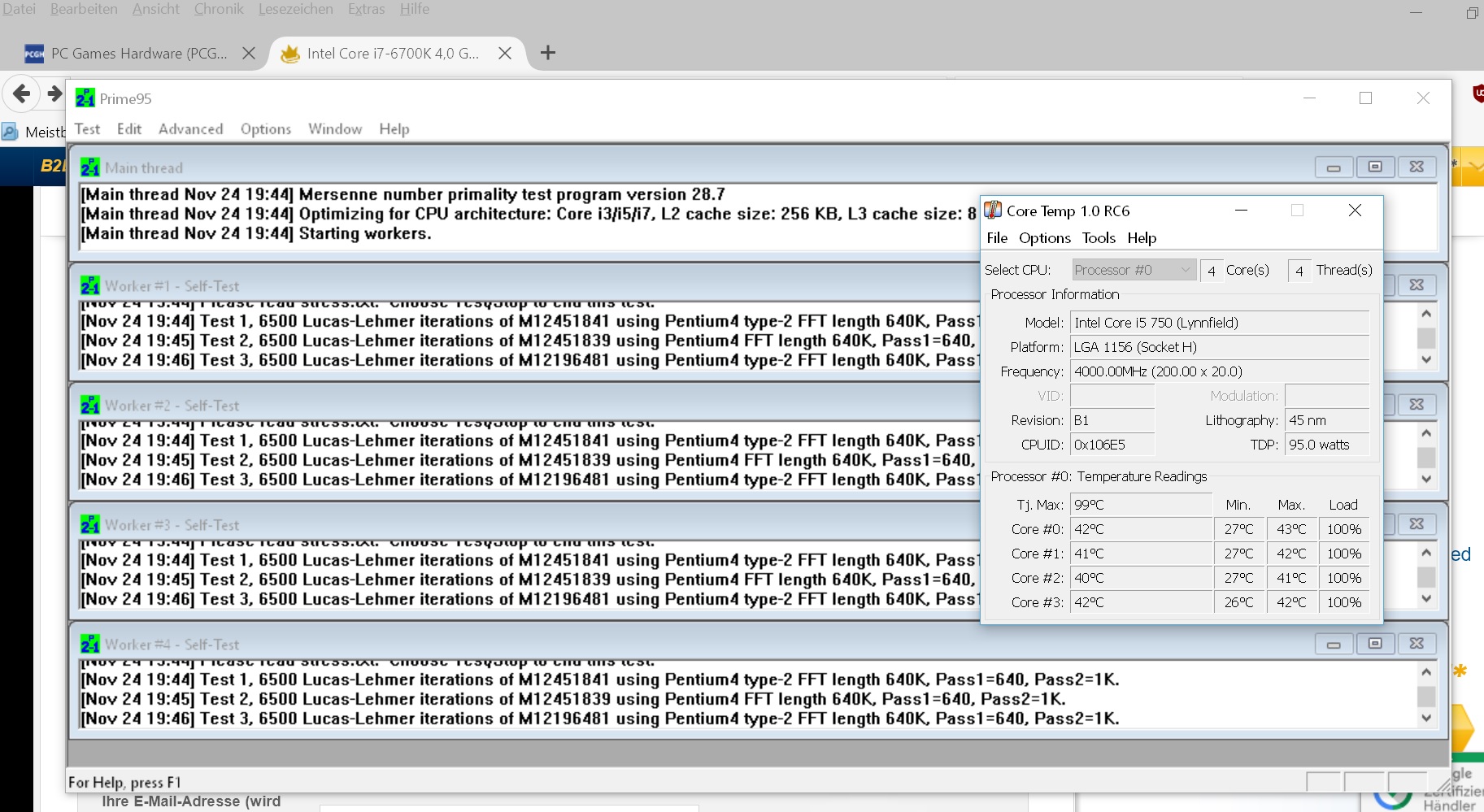
Task: Open a new browser tab
Action: coord(548,53)
